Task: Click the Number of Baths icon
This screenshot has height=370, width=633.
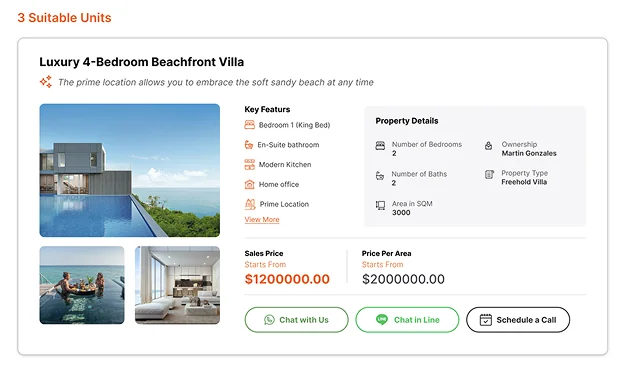Action: 380,176
